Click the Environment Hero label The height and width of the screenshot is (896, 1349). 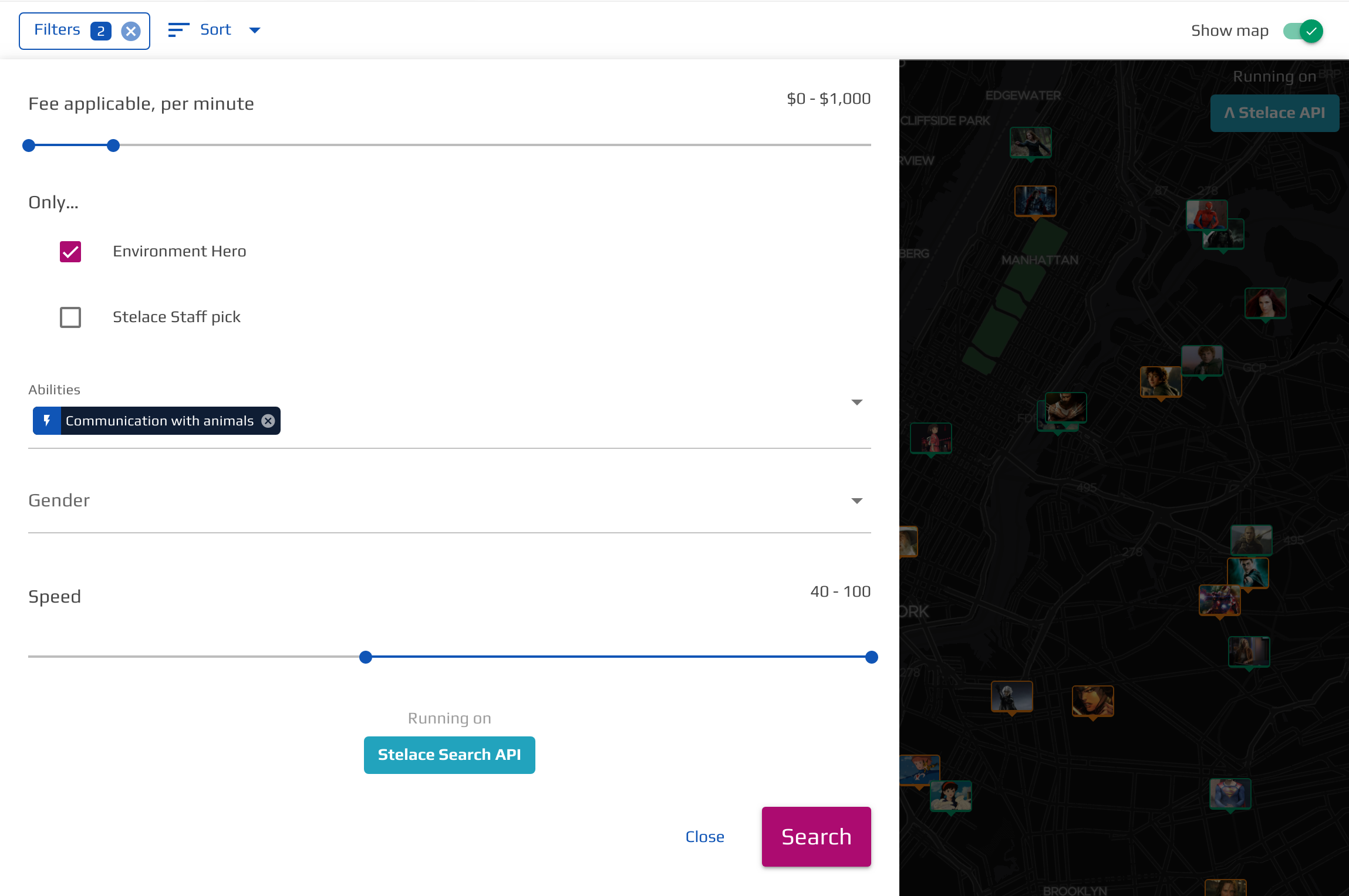click(180, 251)
